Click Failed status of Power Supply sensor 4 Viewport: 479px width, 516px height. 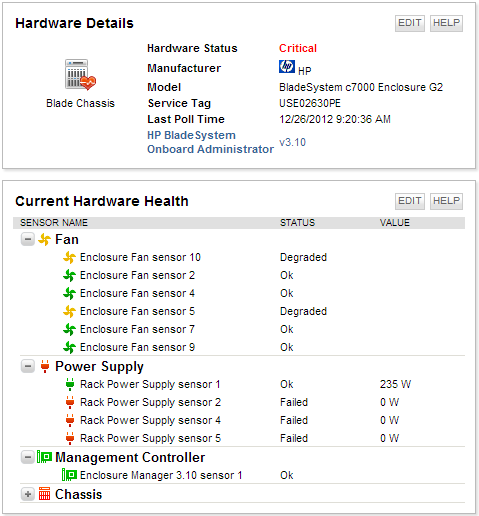pos(294,420)
